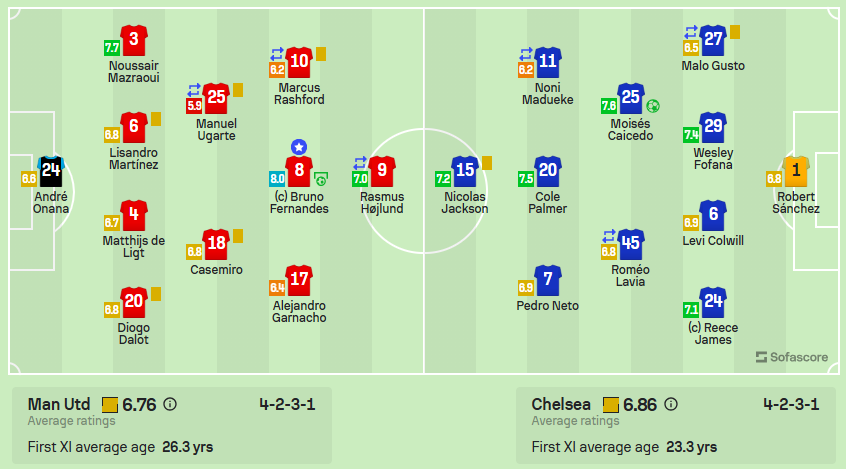The height and width of the screenshot is (469, 846).
Task: Click Bruno Fernandes' red number 8 shirt
Action: [x=299, y=171]
